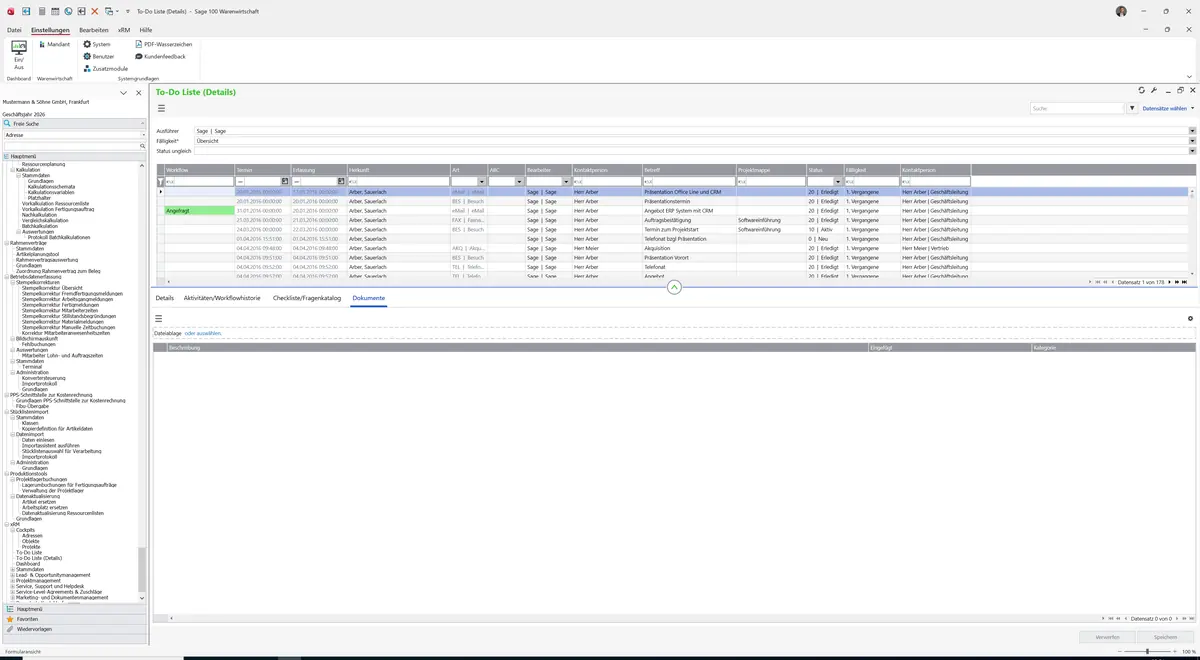Image resolution: width=1200 pixels, height=660 pixels.
Task: Open the Hilfe menu
Action: point(146,30)
